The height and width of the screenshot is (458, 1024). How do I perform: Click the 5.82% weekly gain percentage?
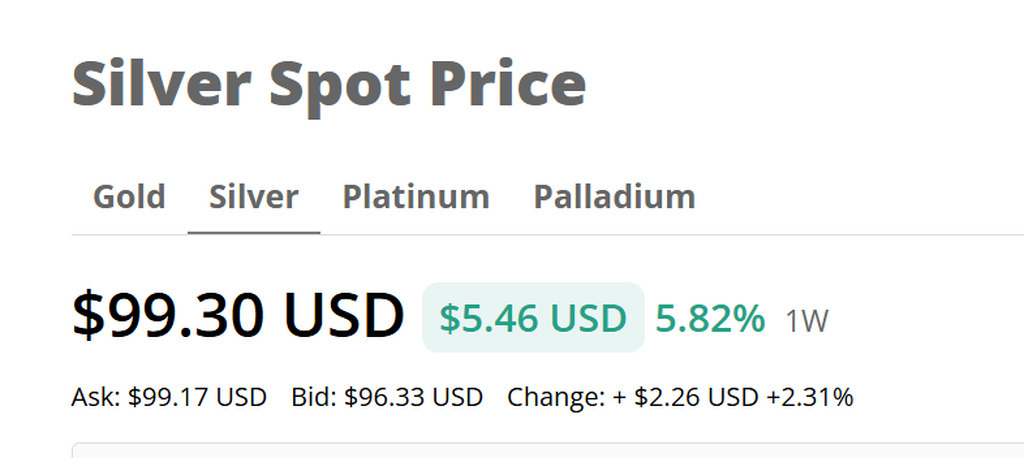pyautogui.click(x=710, y=319)
